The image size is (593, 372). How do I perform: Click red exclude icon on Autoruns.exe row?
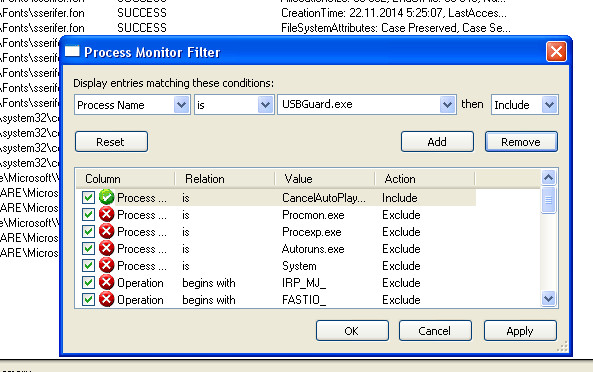tap(107, 248)
